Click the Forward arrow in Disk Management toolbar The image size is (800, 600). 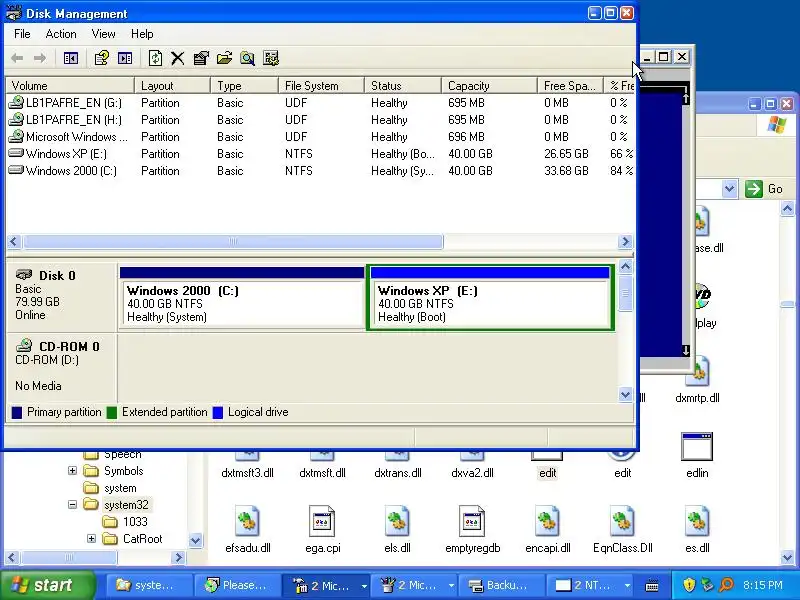click(39, 58)
